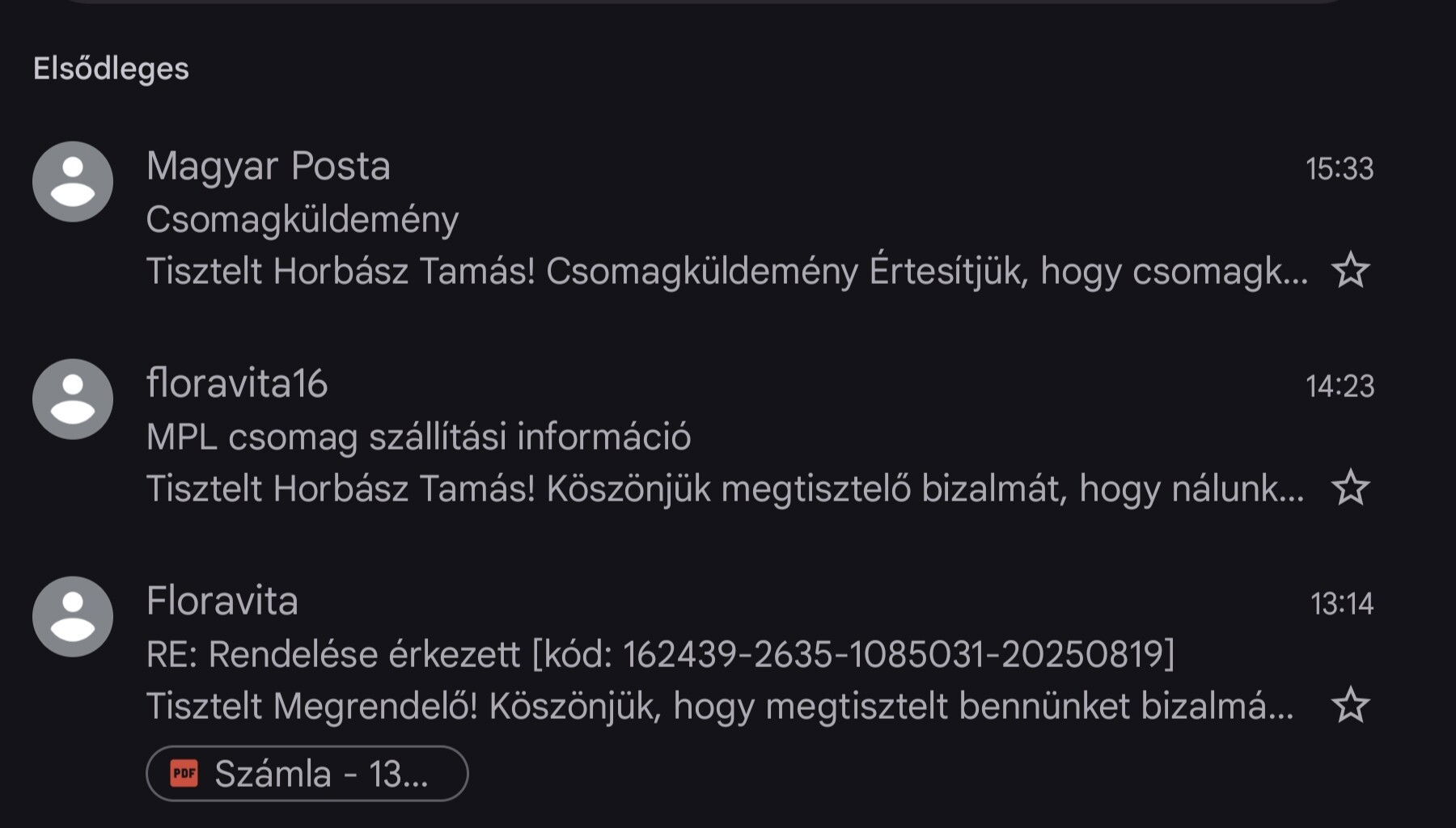Open the Elsődleges inbox category label

pyautogui.click(x=111, y=69)
